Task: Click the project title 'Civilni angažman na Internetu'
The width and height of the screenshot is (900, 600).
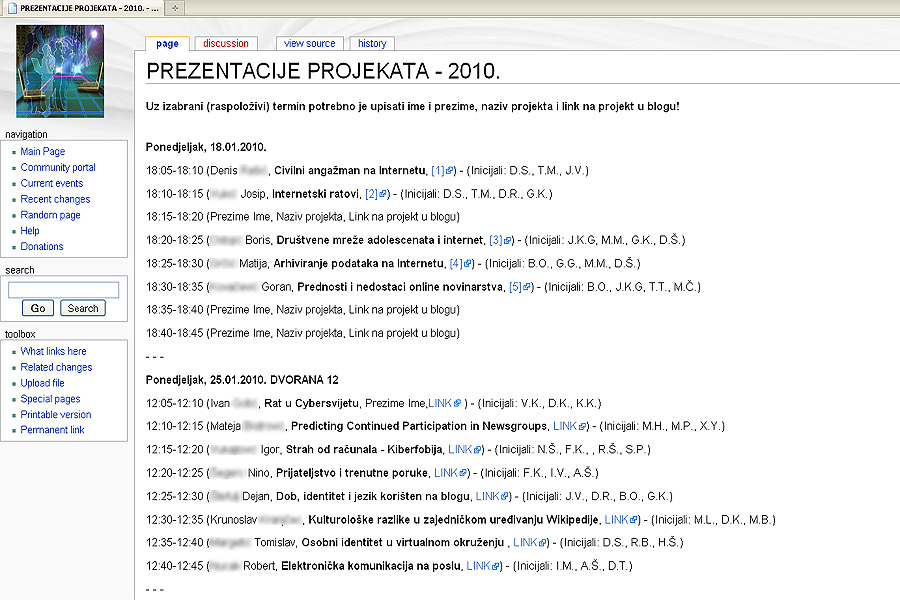Action: (350, 171)
